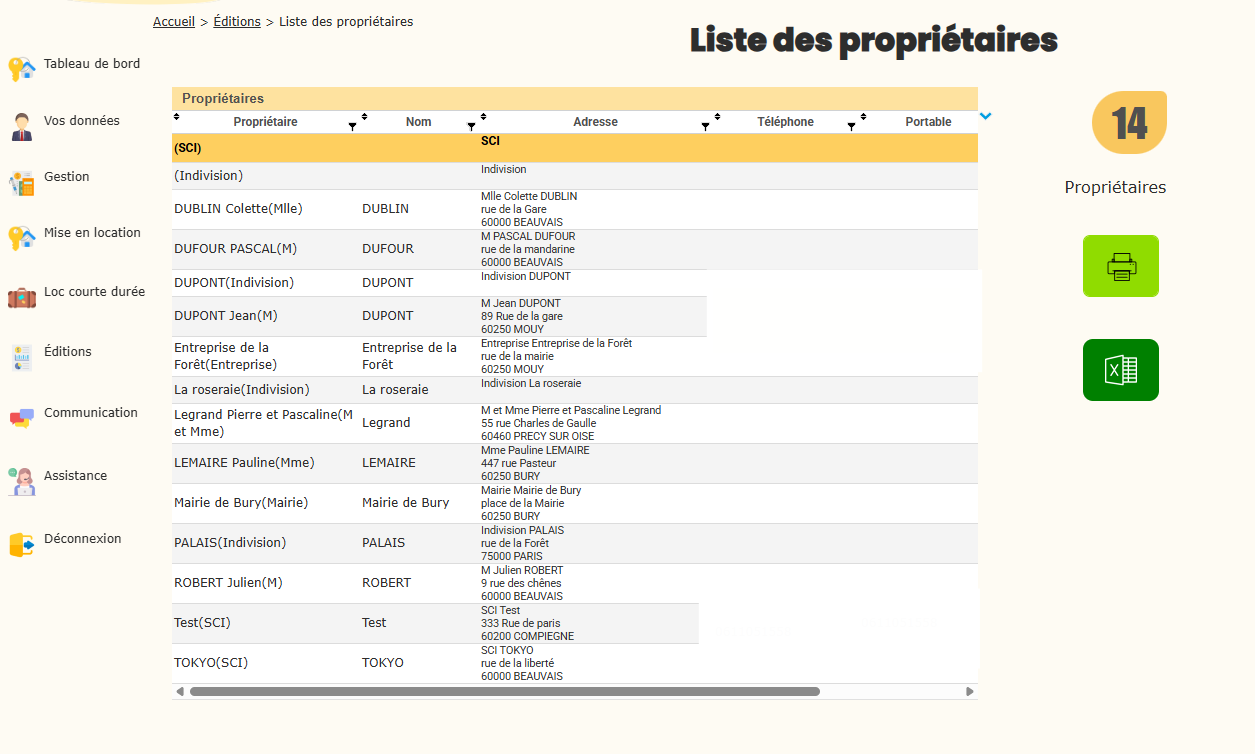
Task: Expand the blue chevron beside Portable column
Action: coord(986,116)
